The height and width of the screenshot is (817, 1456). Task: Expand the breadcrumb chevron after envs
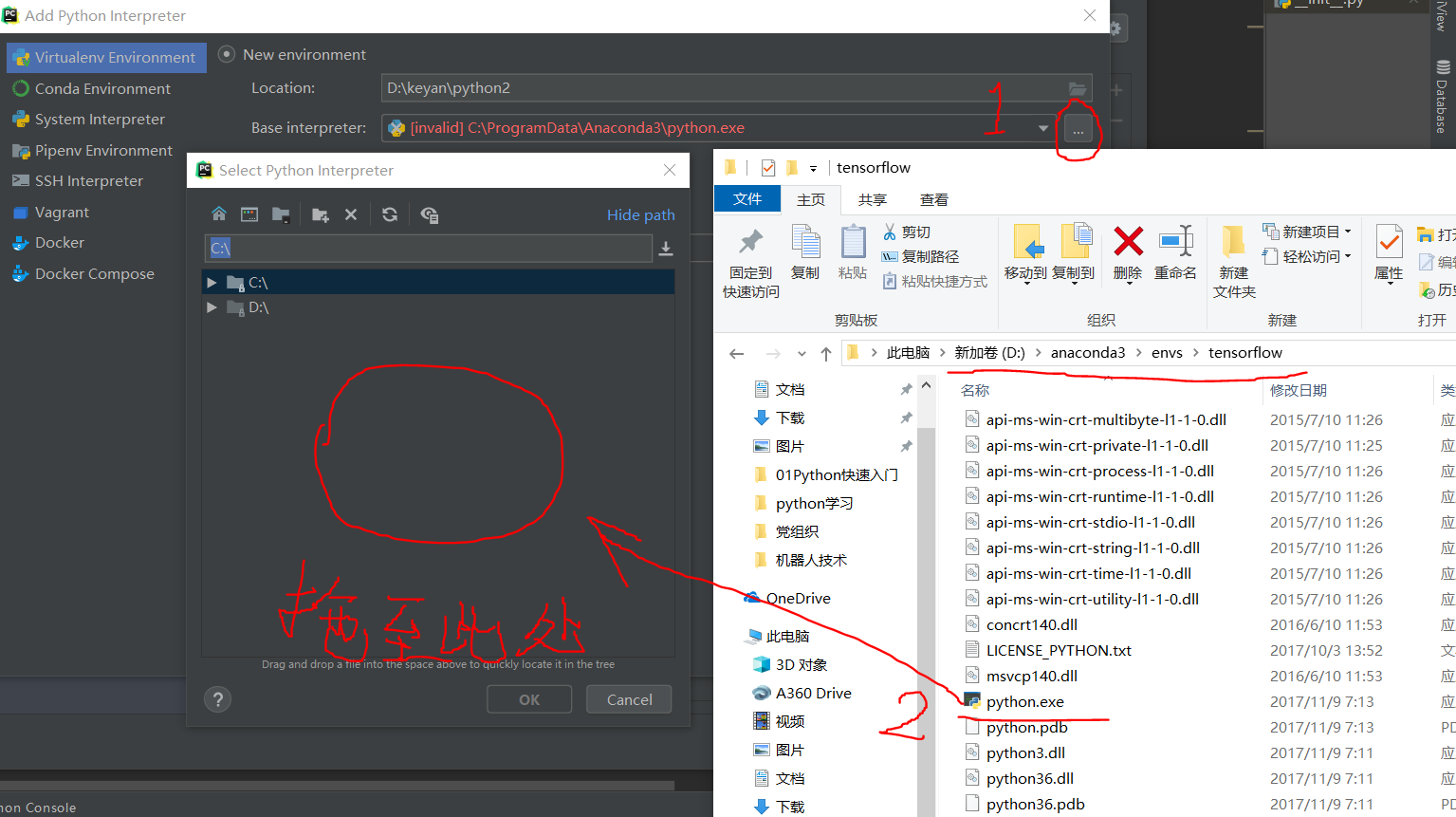click(1195, 353)
